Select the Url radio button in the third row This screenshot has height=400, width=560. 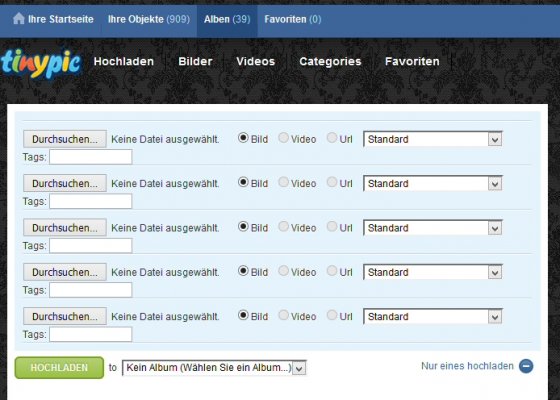click(x=332, y=226)
